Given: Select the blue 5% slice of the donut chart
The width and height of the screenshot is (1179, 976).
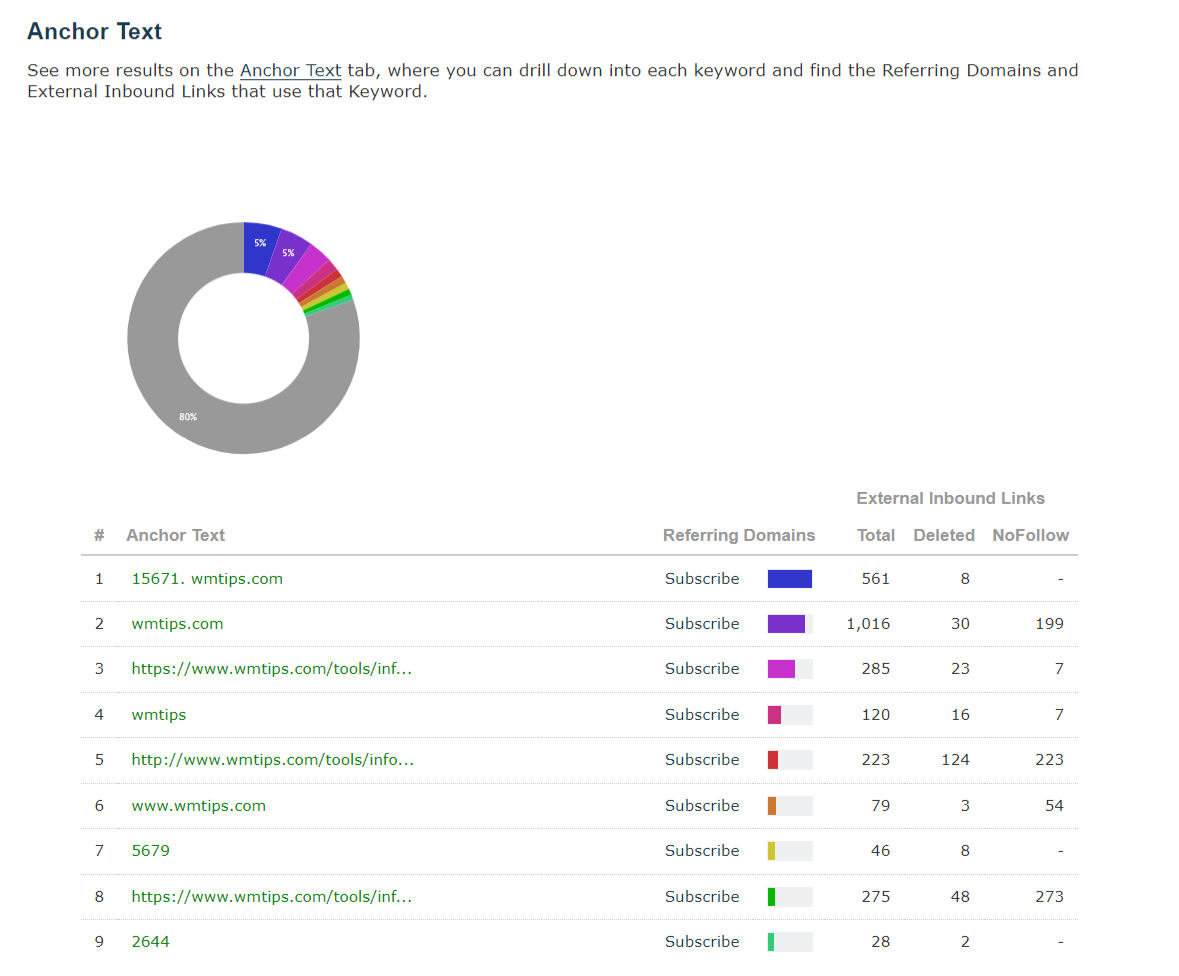Looking at the screenshot, I should 259,242.
